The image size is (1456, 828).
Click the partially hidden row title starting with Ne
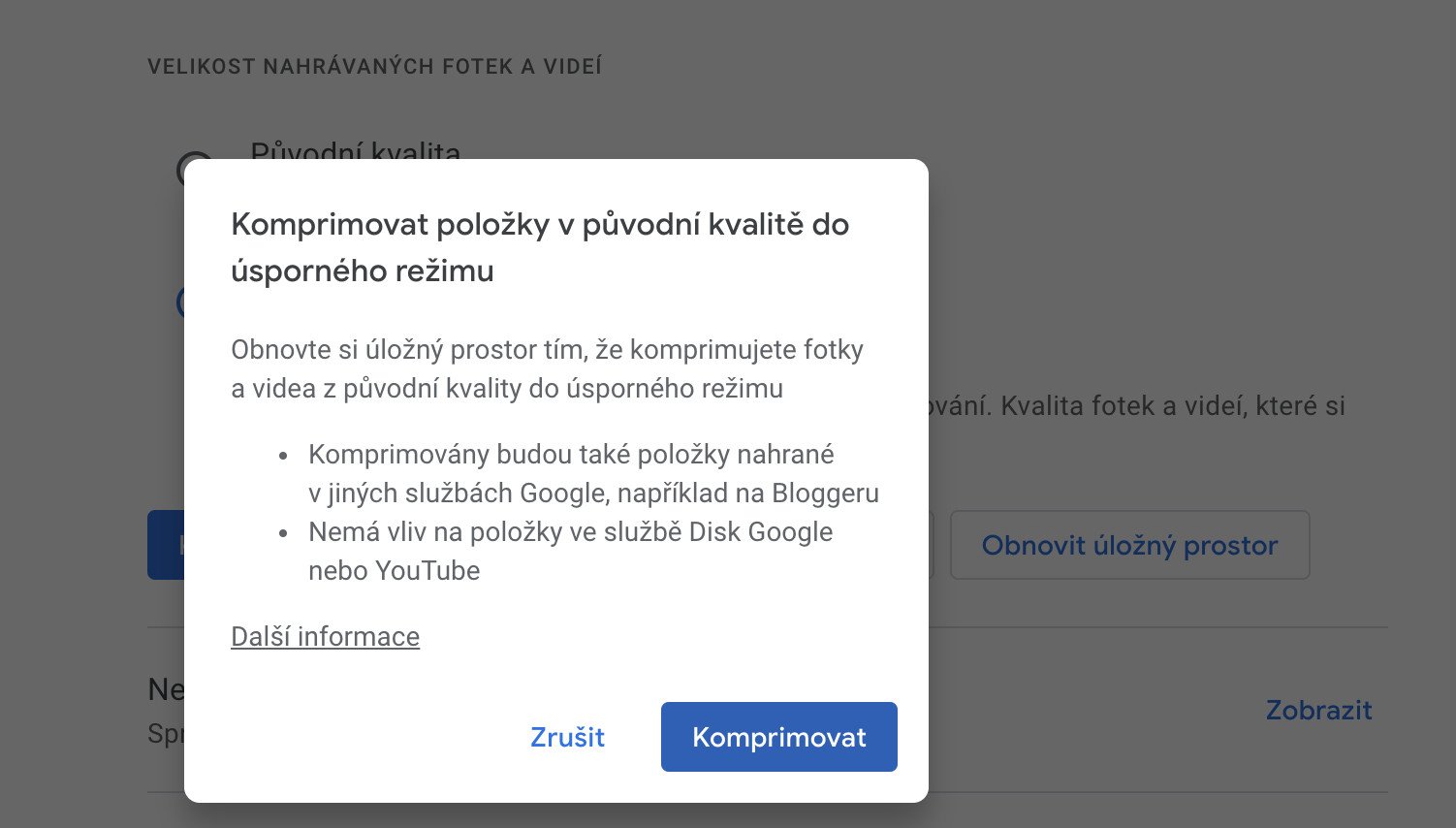click(x=166, y=689)
